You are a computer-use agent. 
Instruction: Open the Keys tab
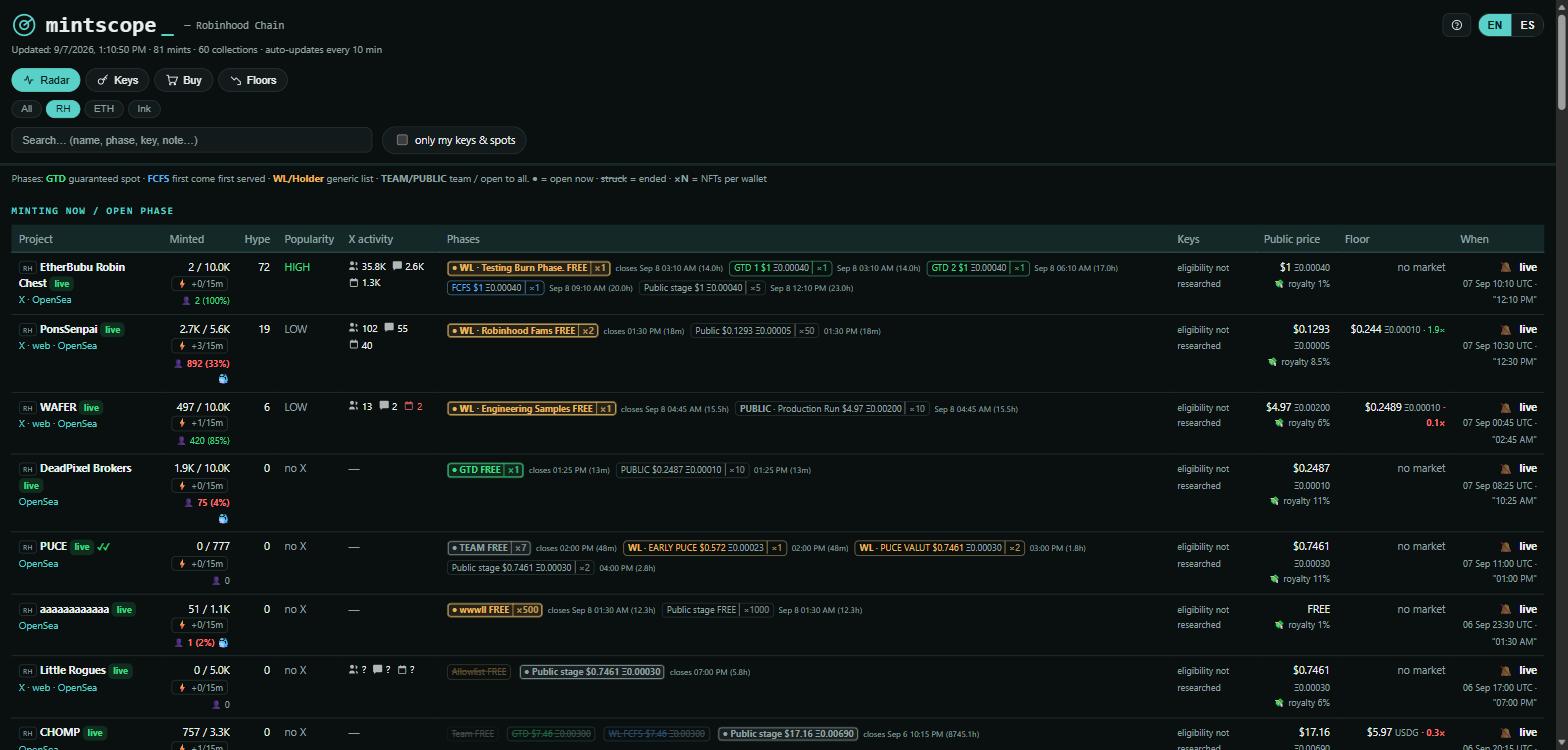pos(117,80)
